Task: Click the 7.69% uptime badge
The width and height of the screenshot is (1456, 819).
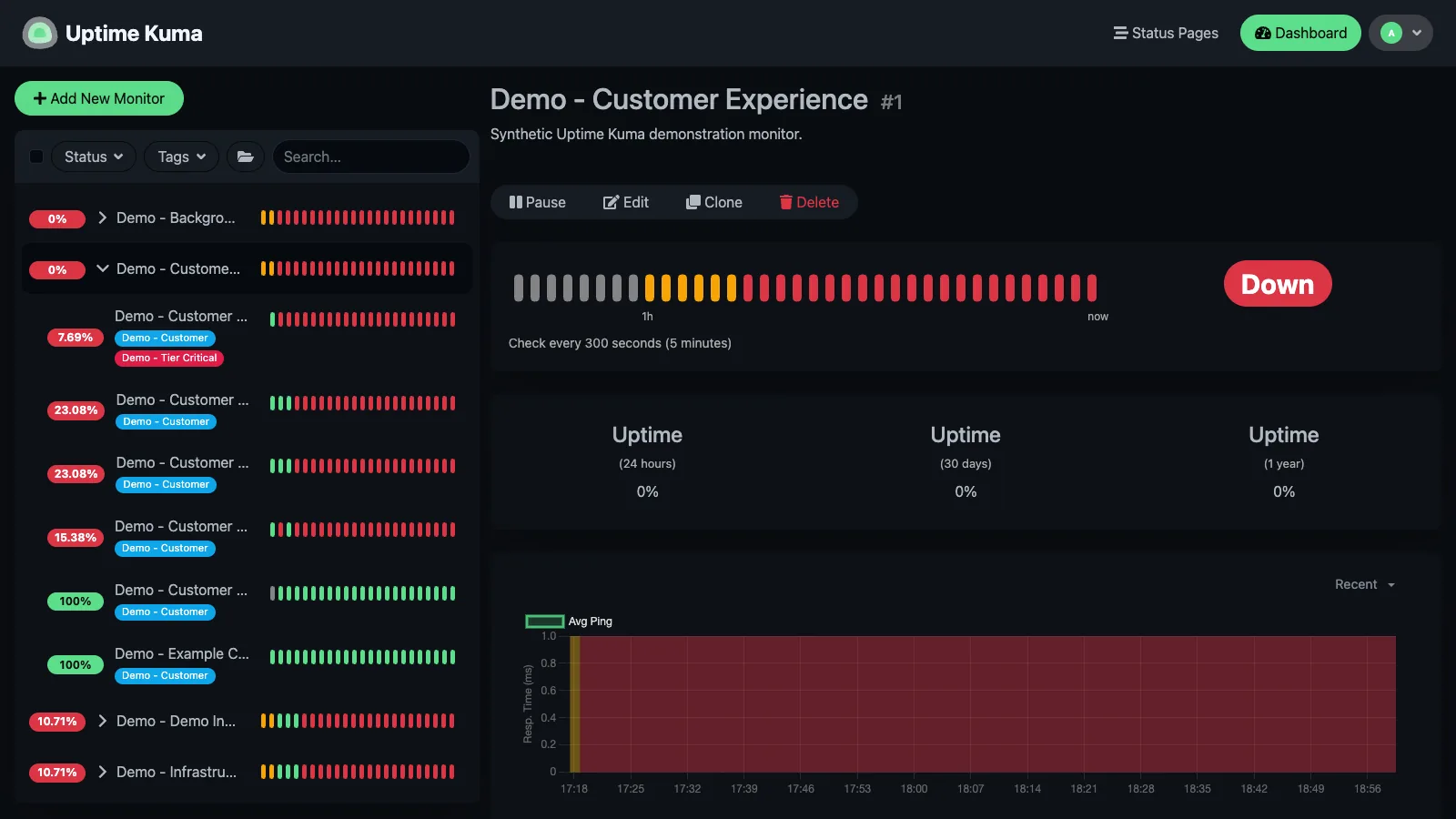Action: 76,338
